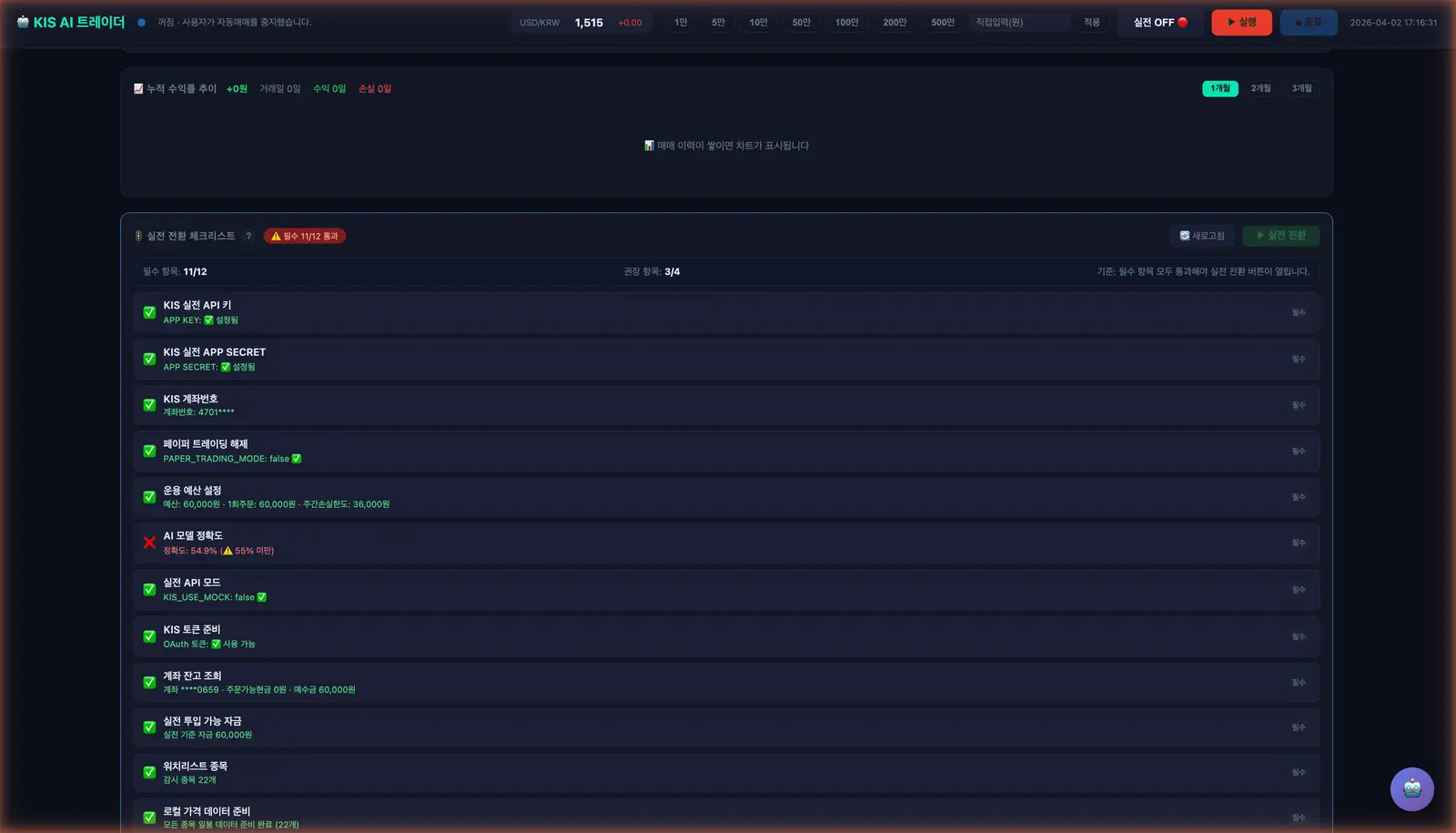Switch chart range to 2개월
This screenshot has height=833, width=1456.
click(1260, 88)
